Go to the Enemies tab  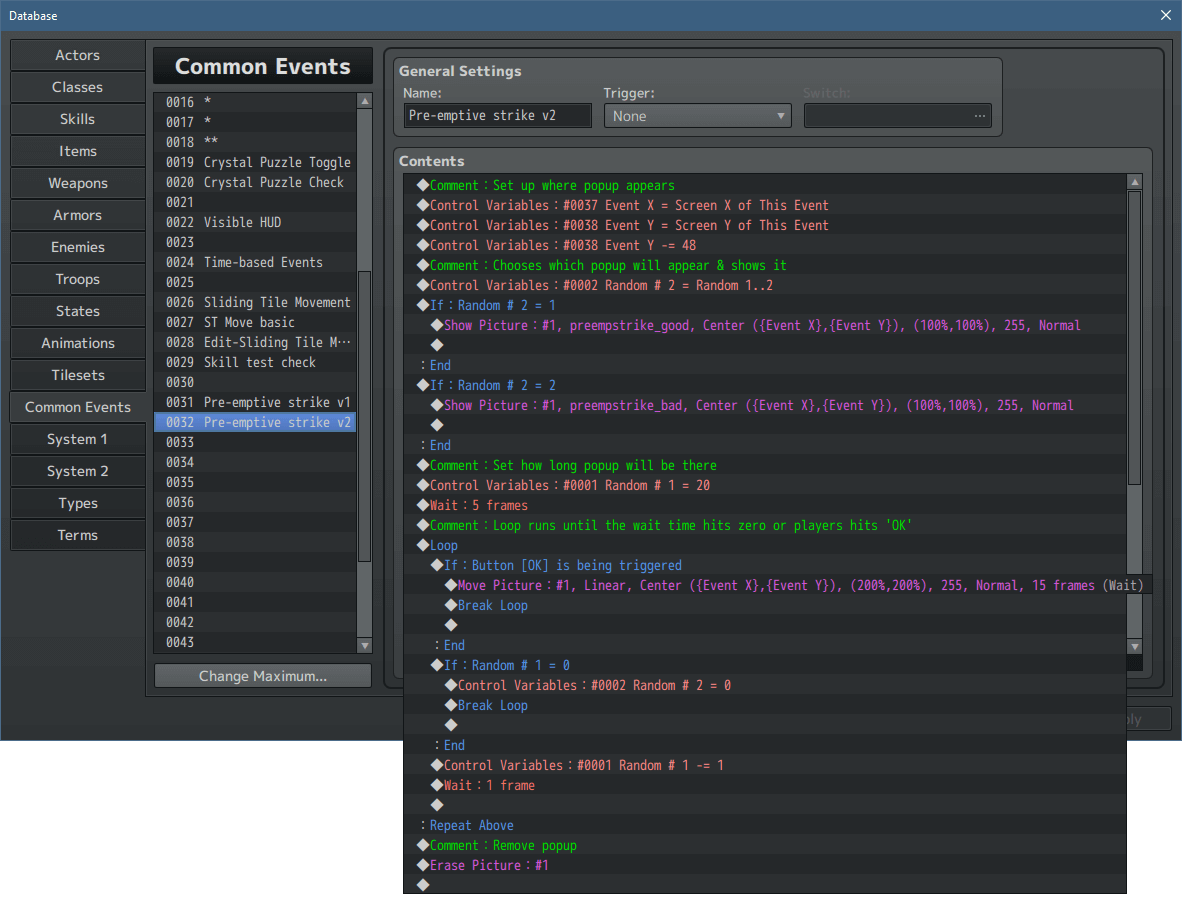point(78,247)
